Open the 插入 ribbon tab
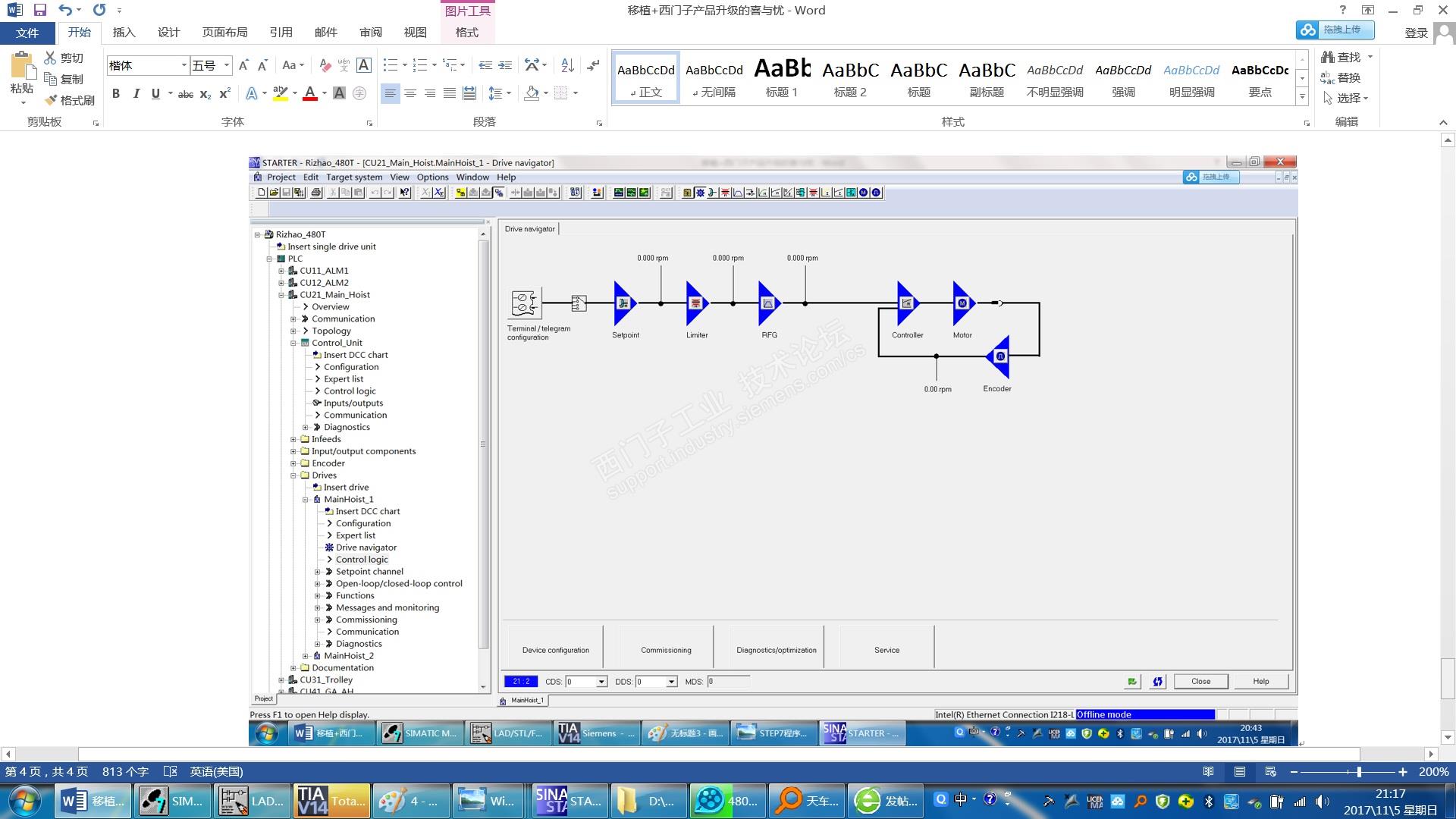1456x819 pixels. coord(124,32)
